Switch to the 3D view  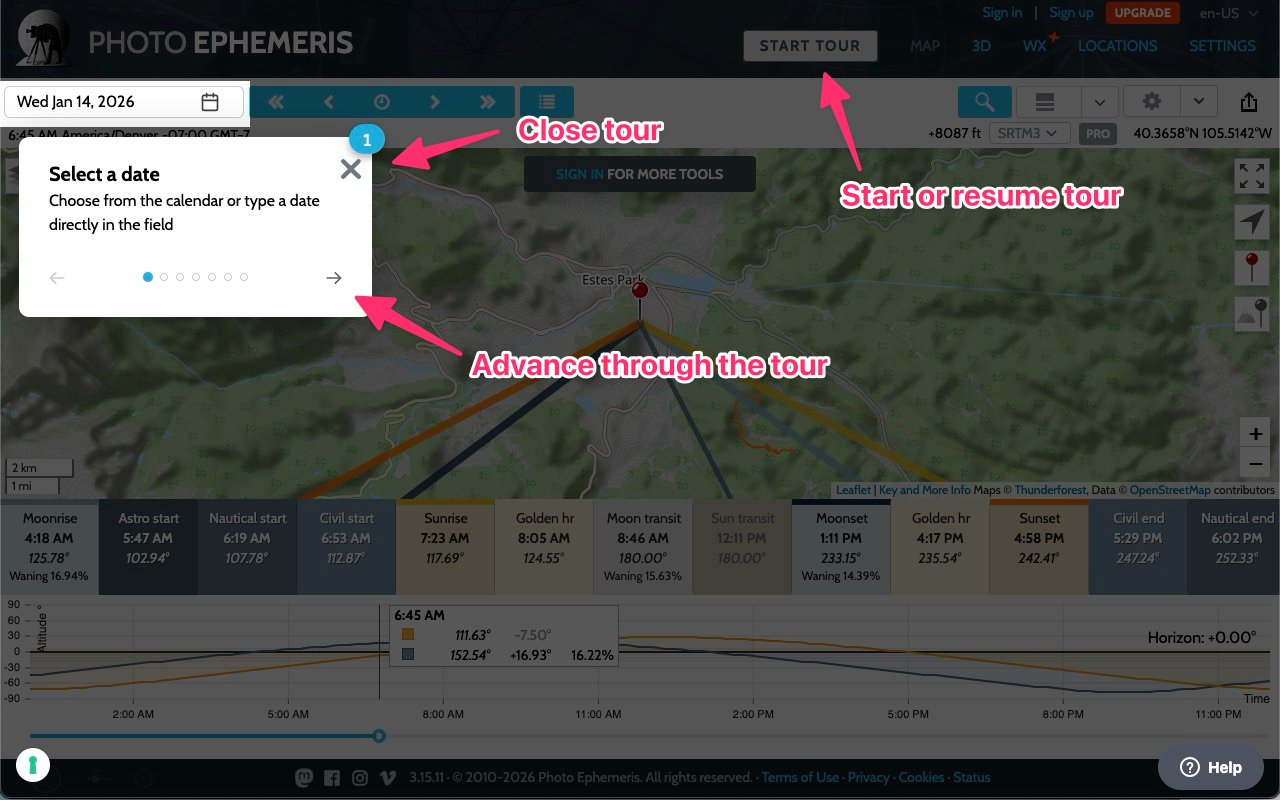click(x=981, y=45)
